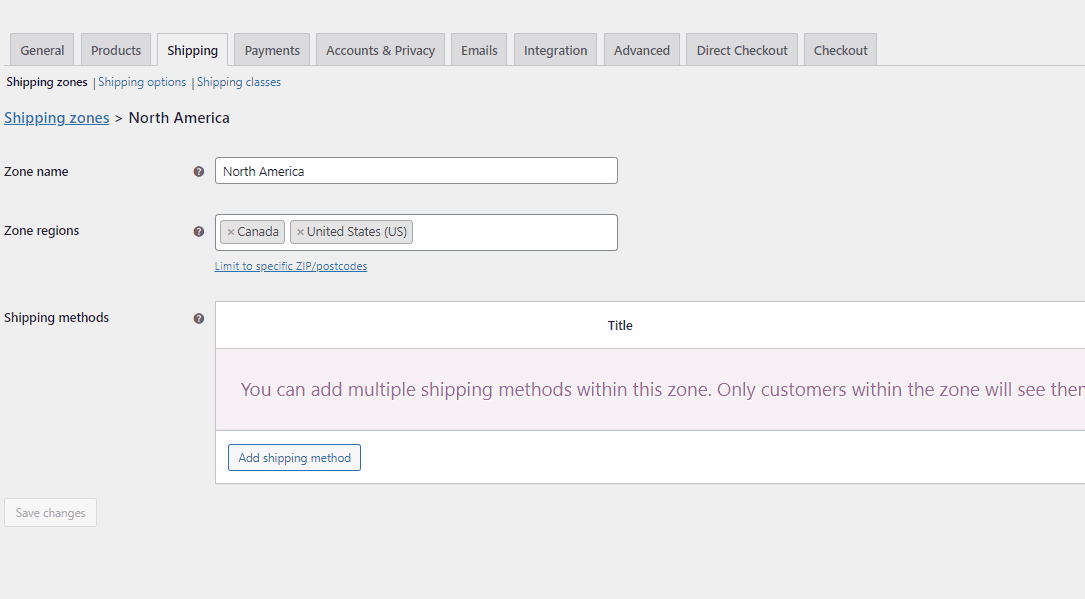Open the Direct Checkout tab
The width and height of the screenshot is (1085, 599).
click(x=742, y=50)
